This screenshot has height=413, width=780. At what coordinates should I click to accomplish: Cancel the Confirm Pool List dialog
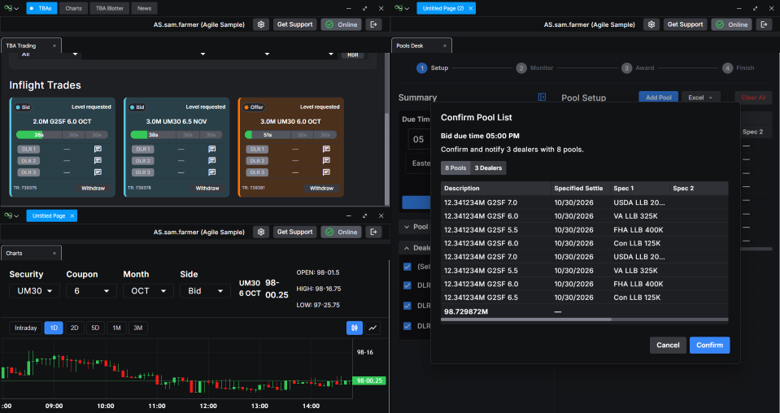(668, 345)
